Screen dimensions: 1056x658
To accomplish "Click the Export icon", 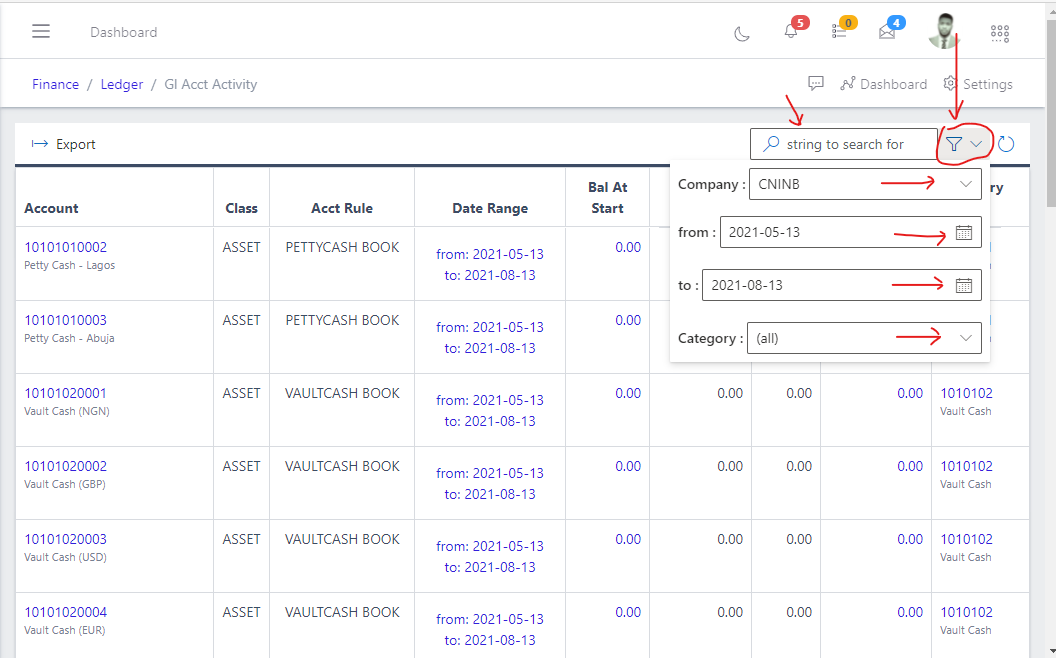I will click(x=37, y=144).
